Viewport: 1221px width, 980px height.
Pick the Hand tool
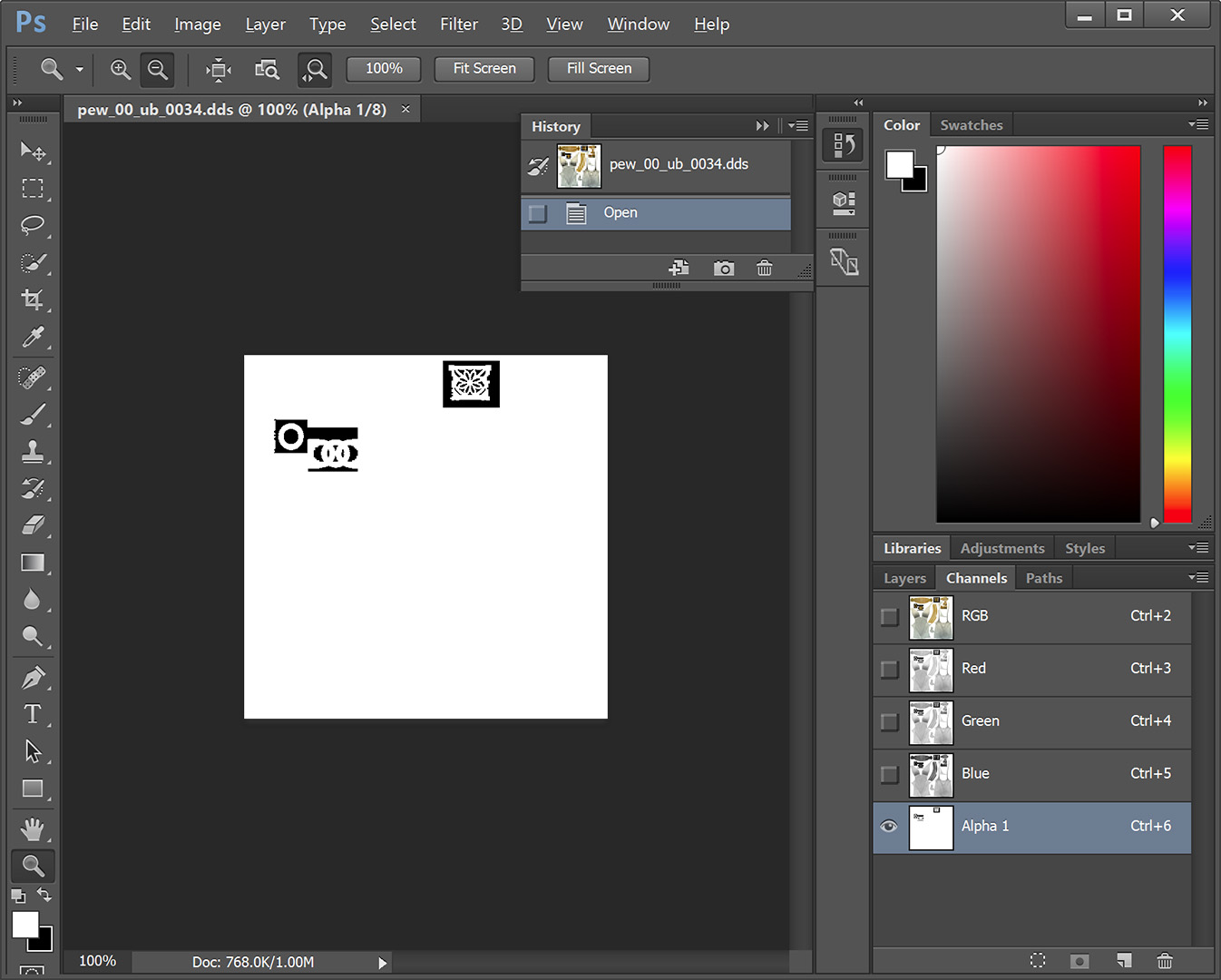[33, 828]
